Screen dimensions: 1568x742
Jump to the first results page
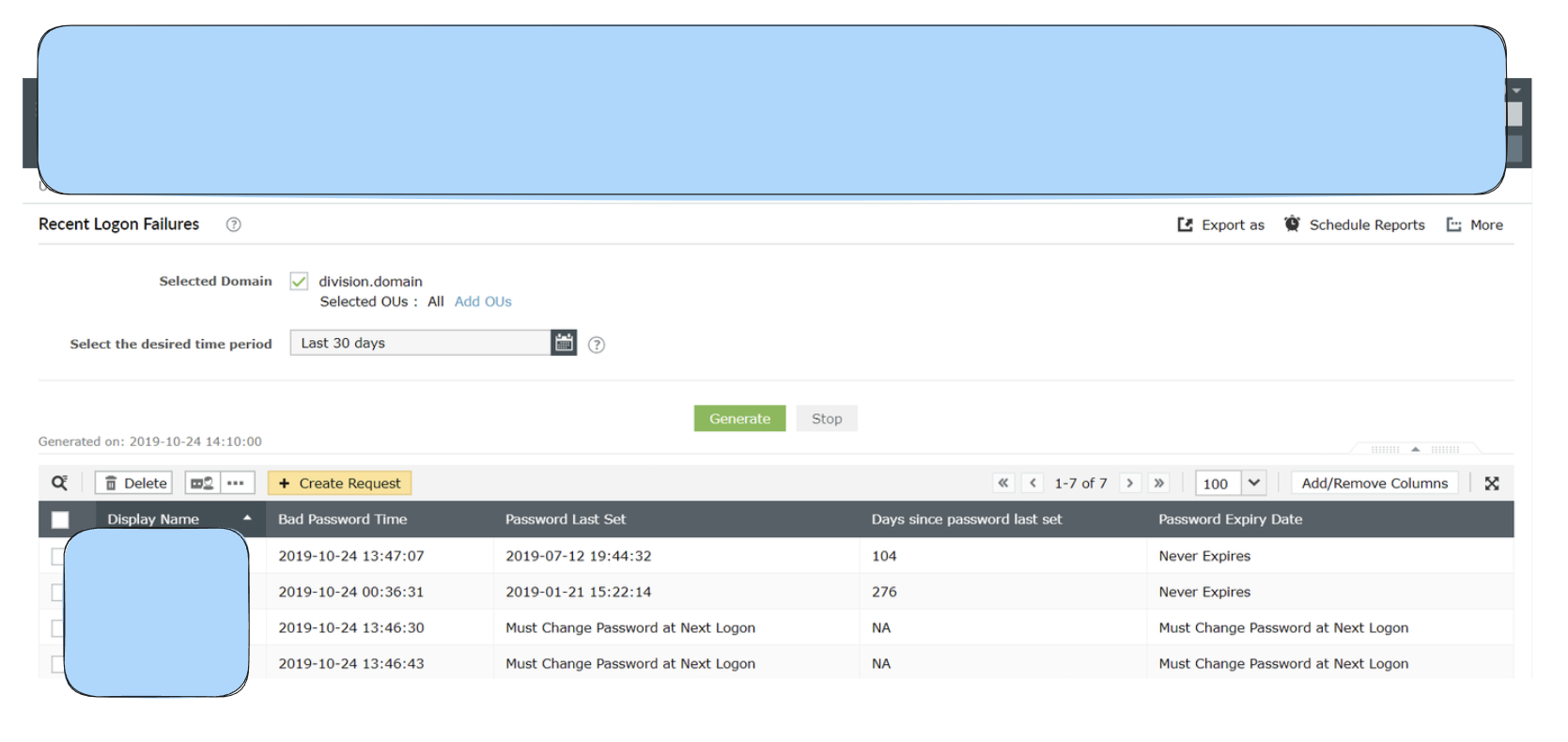pyautogui.click(x=1003, y=483)
